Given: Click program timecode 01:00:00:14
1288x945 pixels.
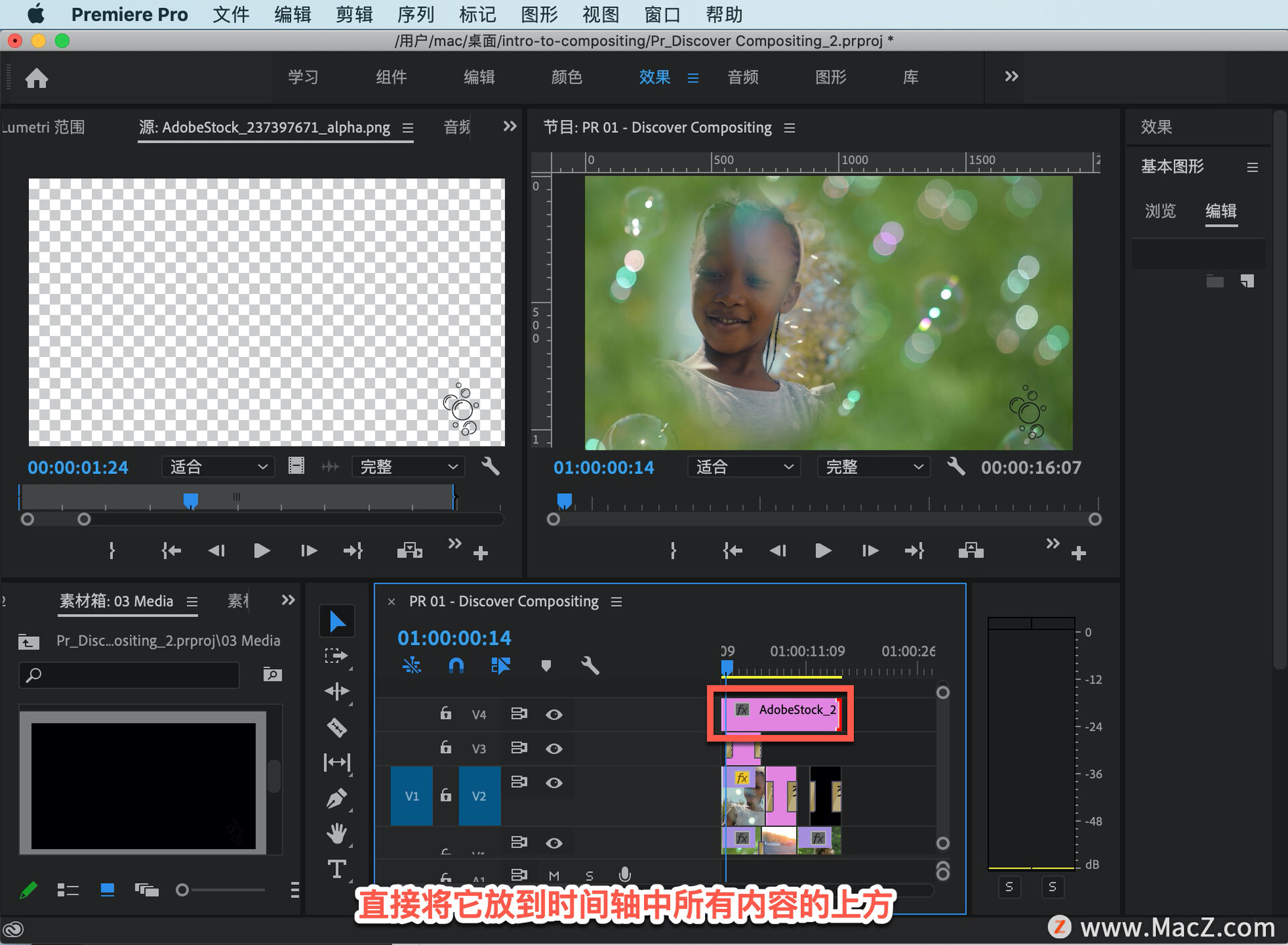Looking at the screenshot, I should (x=603, y=467).
